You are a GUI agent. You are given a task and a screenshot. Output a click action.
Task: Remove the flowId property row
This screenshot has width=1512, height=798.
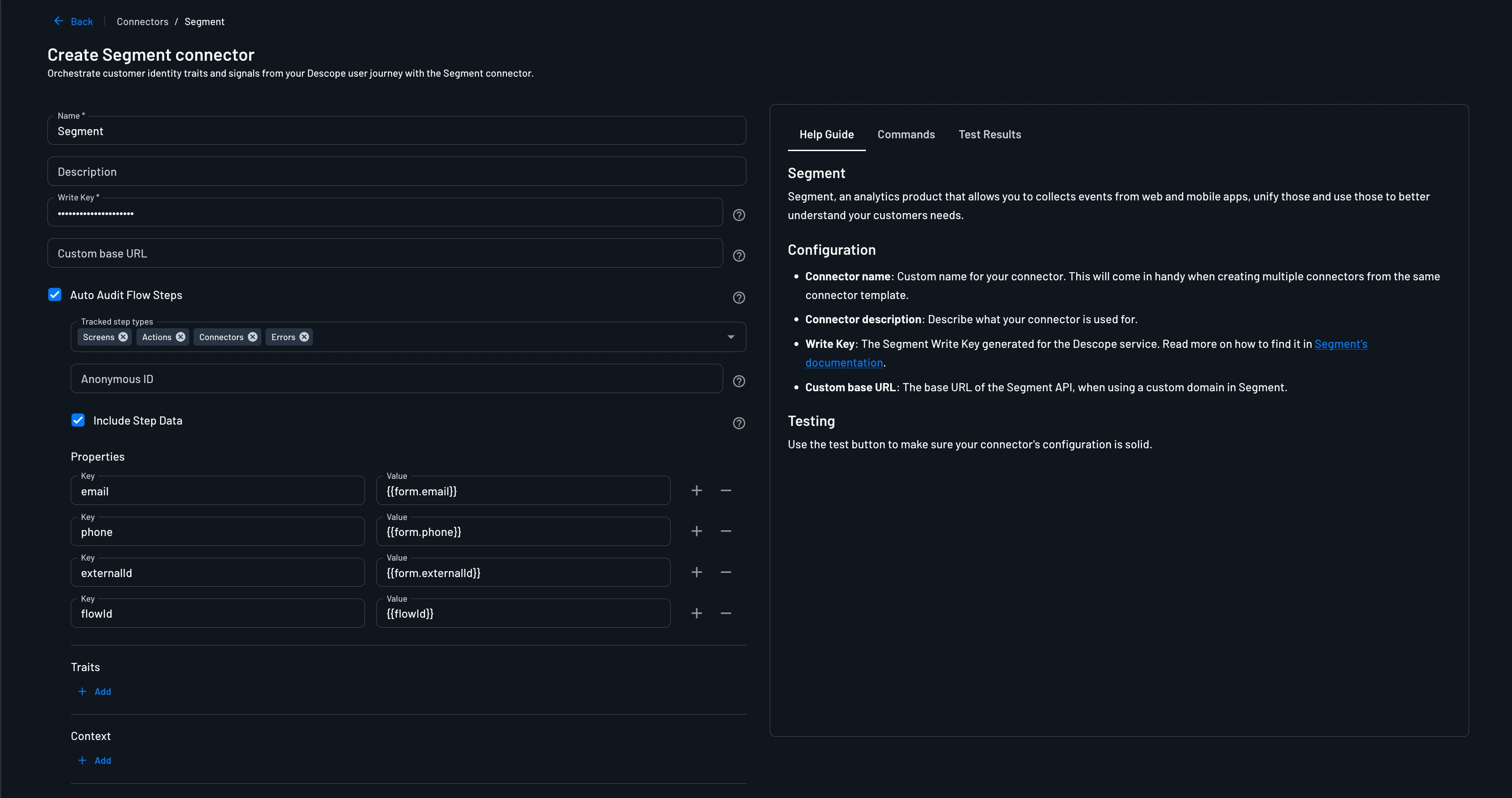pos(726,613)
